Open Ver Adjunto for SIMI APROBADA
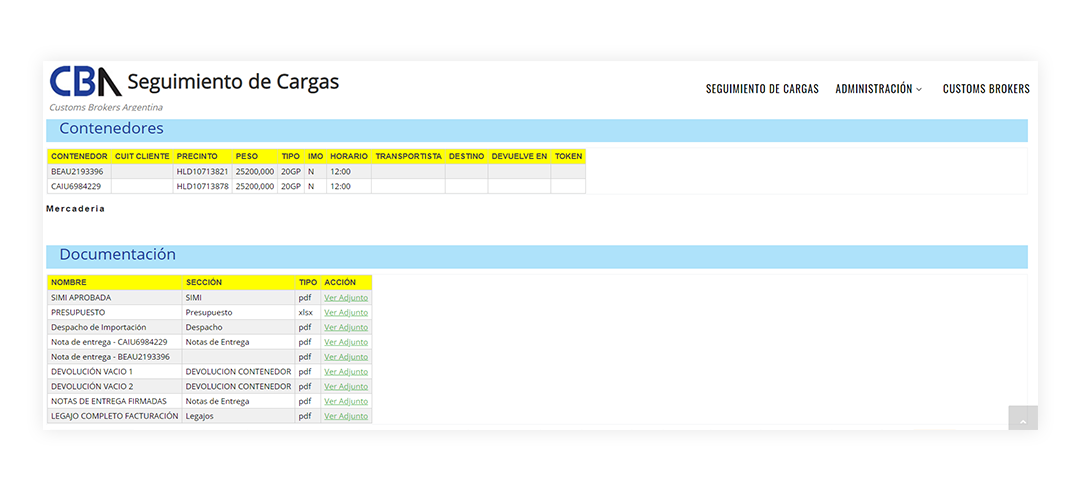Screen dimensions: 1080x490 [x=346, y=298]
